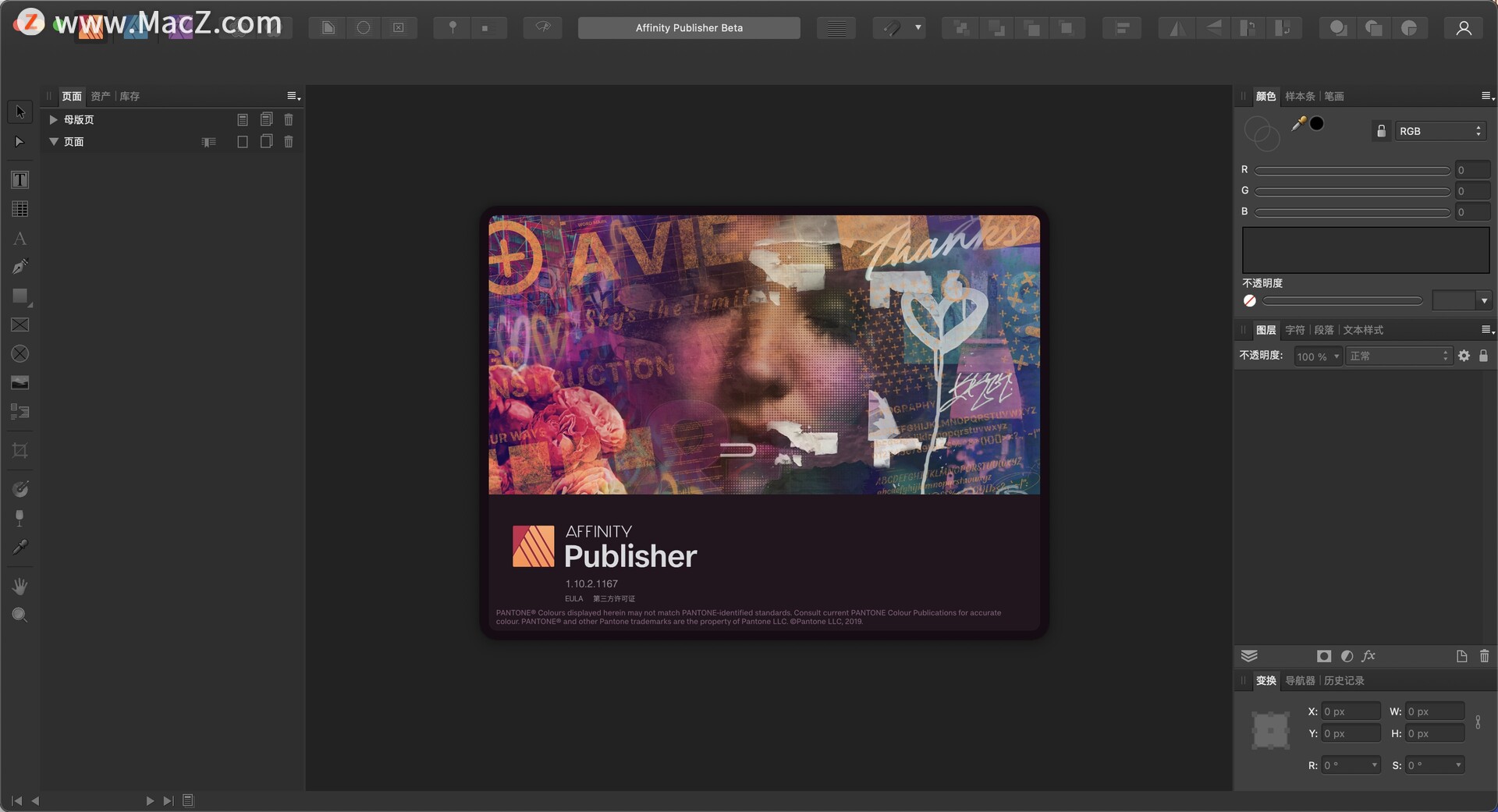Select the Fill tool

(x=20, y=489)
